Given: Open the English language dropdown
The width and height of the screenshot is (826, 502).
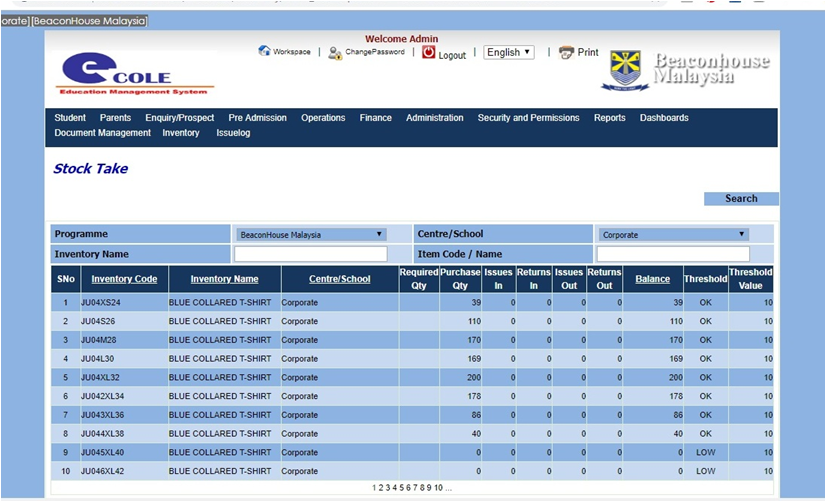Looking at the screenshot, I should tap(509, 52).
